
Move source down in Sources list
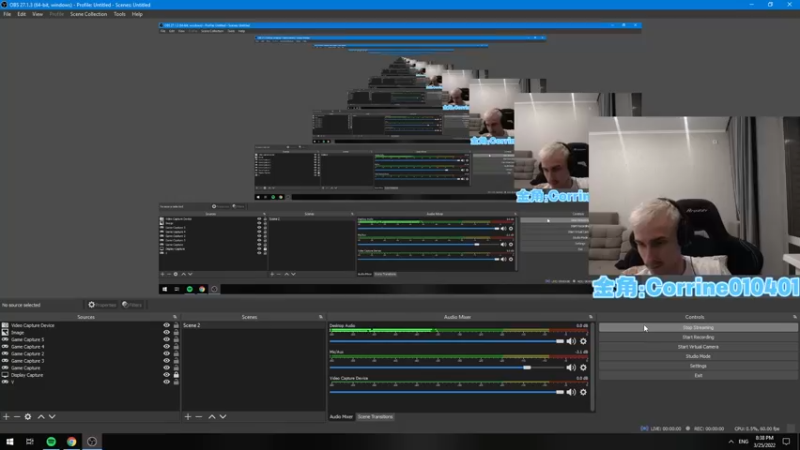(52, 417)
